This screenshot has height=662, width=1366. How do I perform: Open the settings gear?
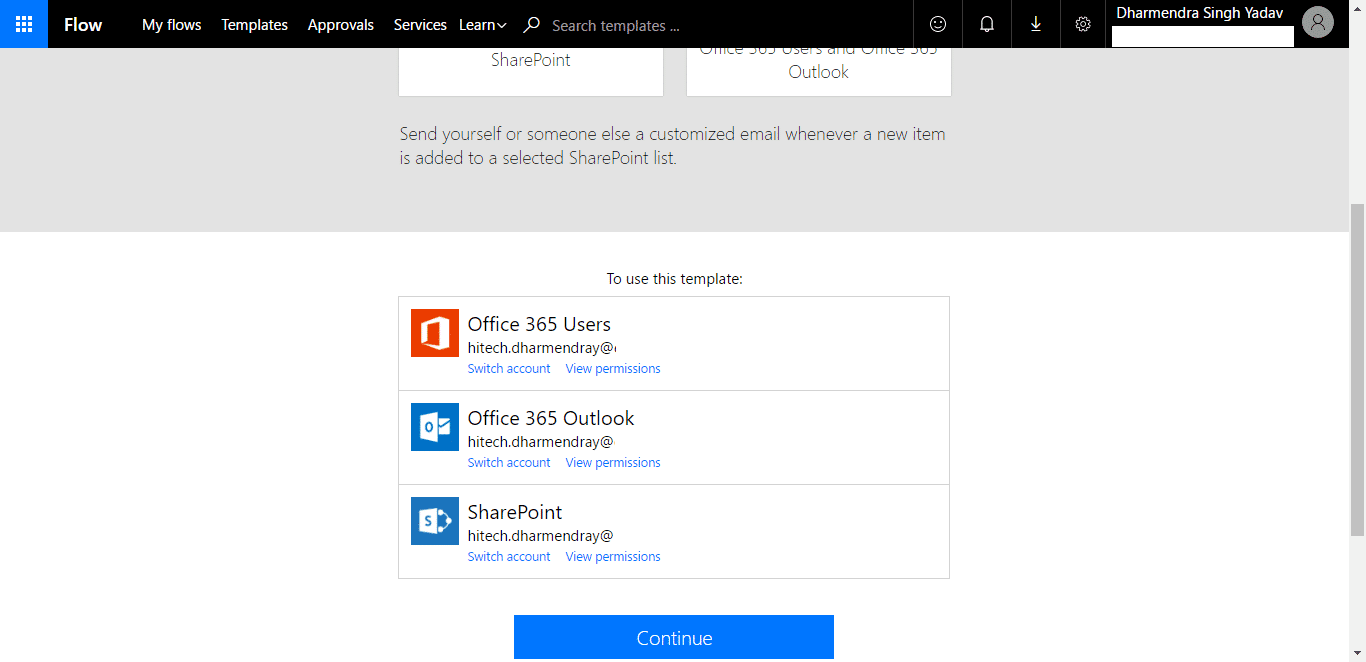click(1083, 24)
